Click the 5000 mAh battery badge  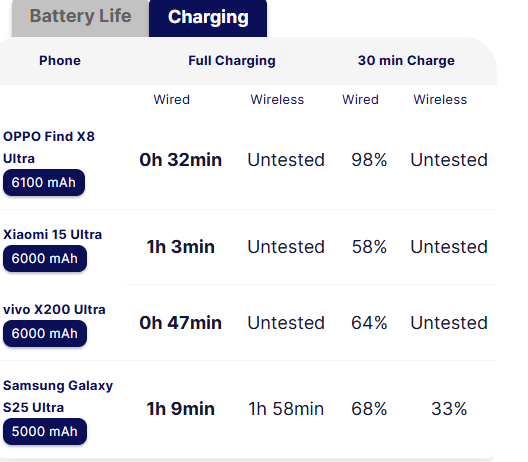click(45, 431)
